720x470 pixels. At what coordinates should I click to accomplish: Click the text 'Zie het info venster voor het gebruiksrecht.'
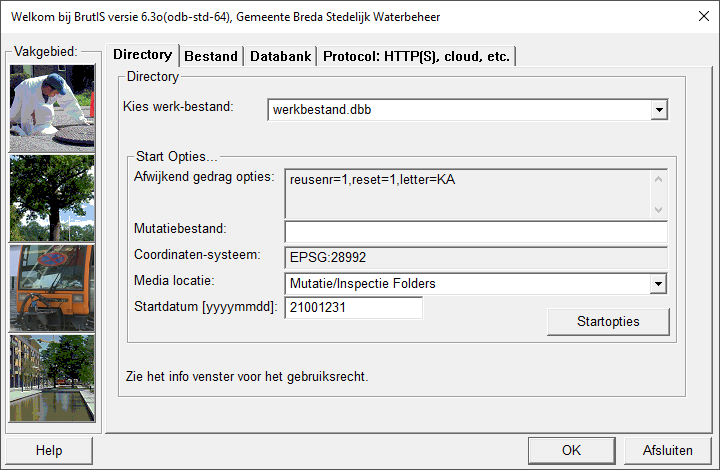pyautogui.click(x=247, y=377)
